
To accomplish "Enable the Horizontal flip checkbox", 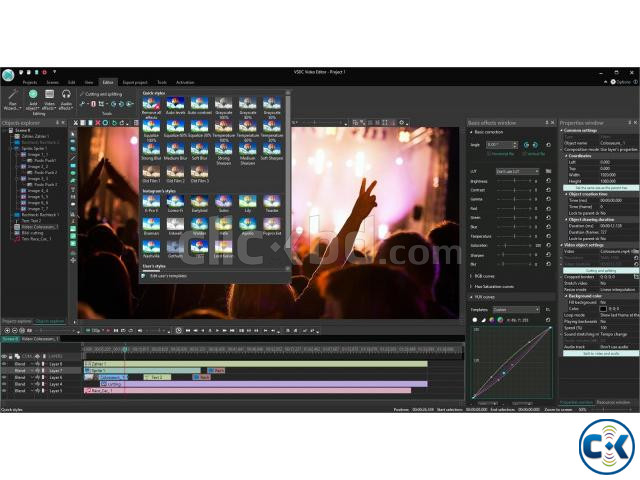I will (x=489, y=154).
